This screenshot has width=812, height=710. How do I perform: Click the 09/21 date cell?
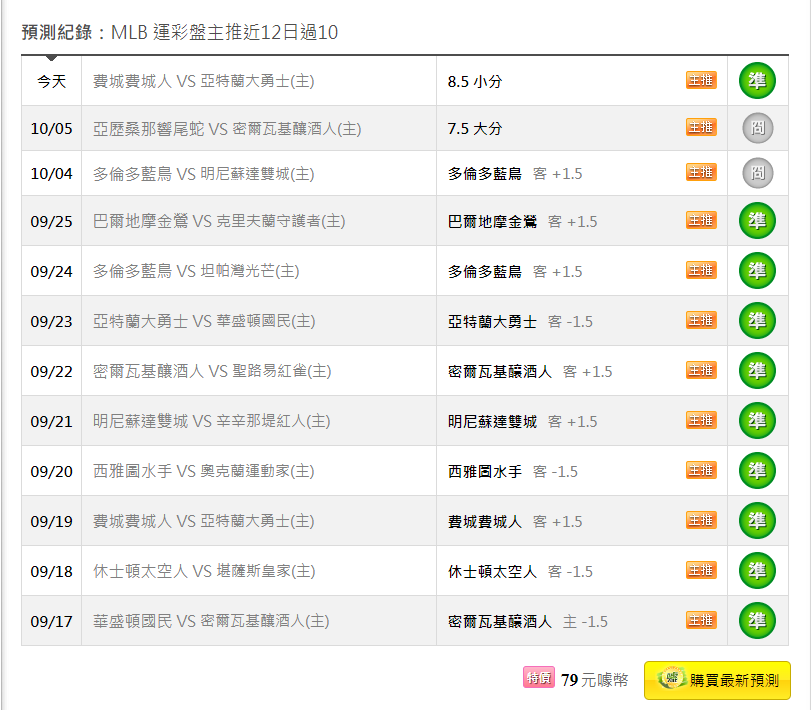tap(51, 421)
